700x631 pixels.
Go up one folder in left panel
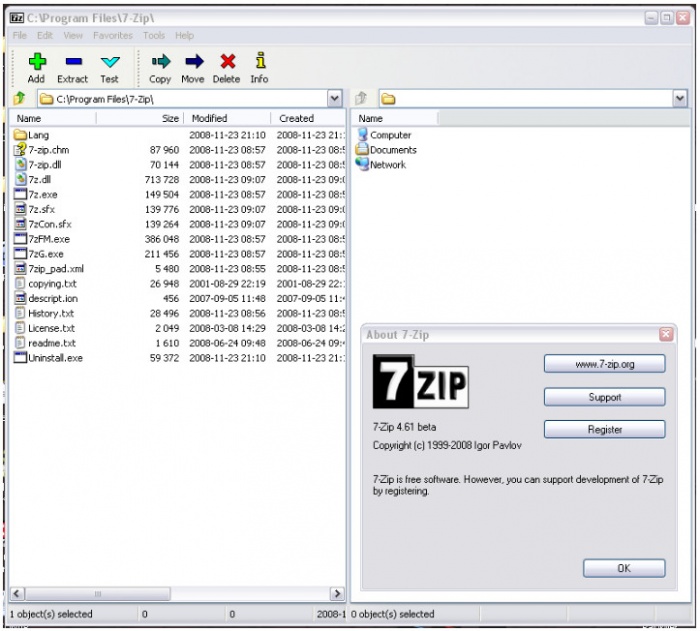20,98
